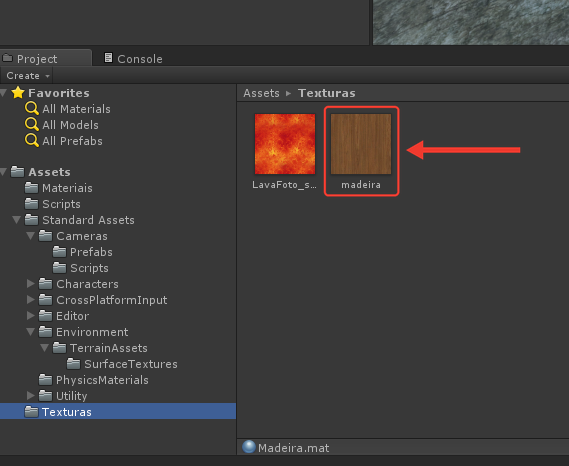
Task: Click the Madeira.mat path label
Action: pyautogui.click(x=294, y=448)
